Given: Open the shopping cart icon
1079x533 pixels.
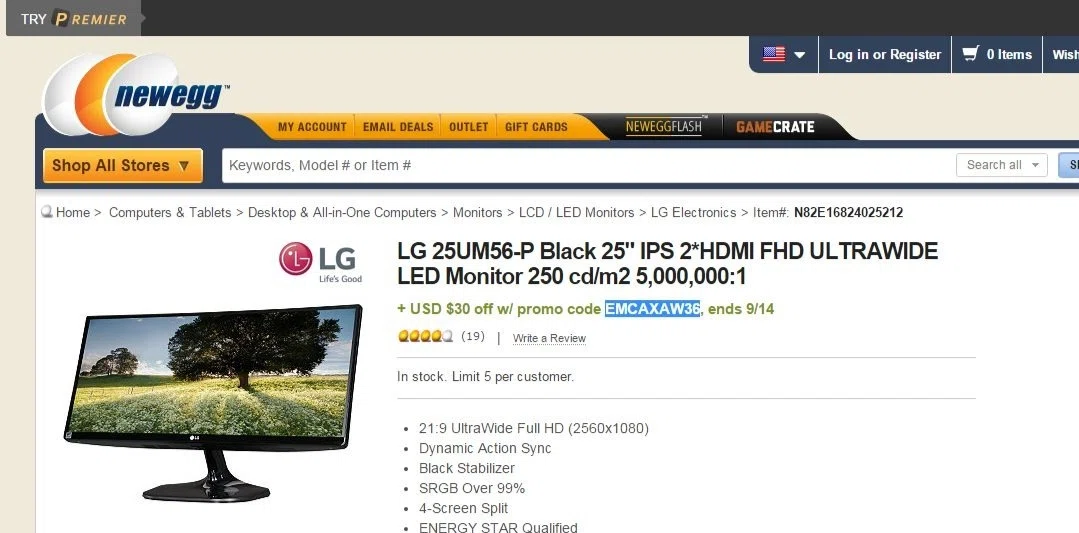Looking at the screenshot, I should (971, 54).
